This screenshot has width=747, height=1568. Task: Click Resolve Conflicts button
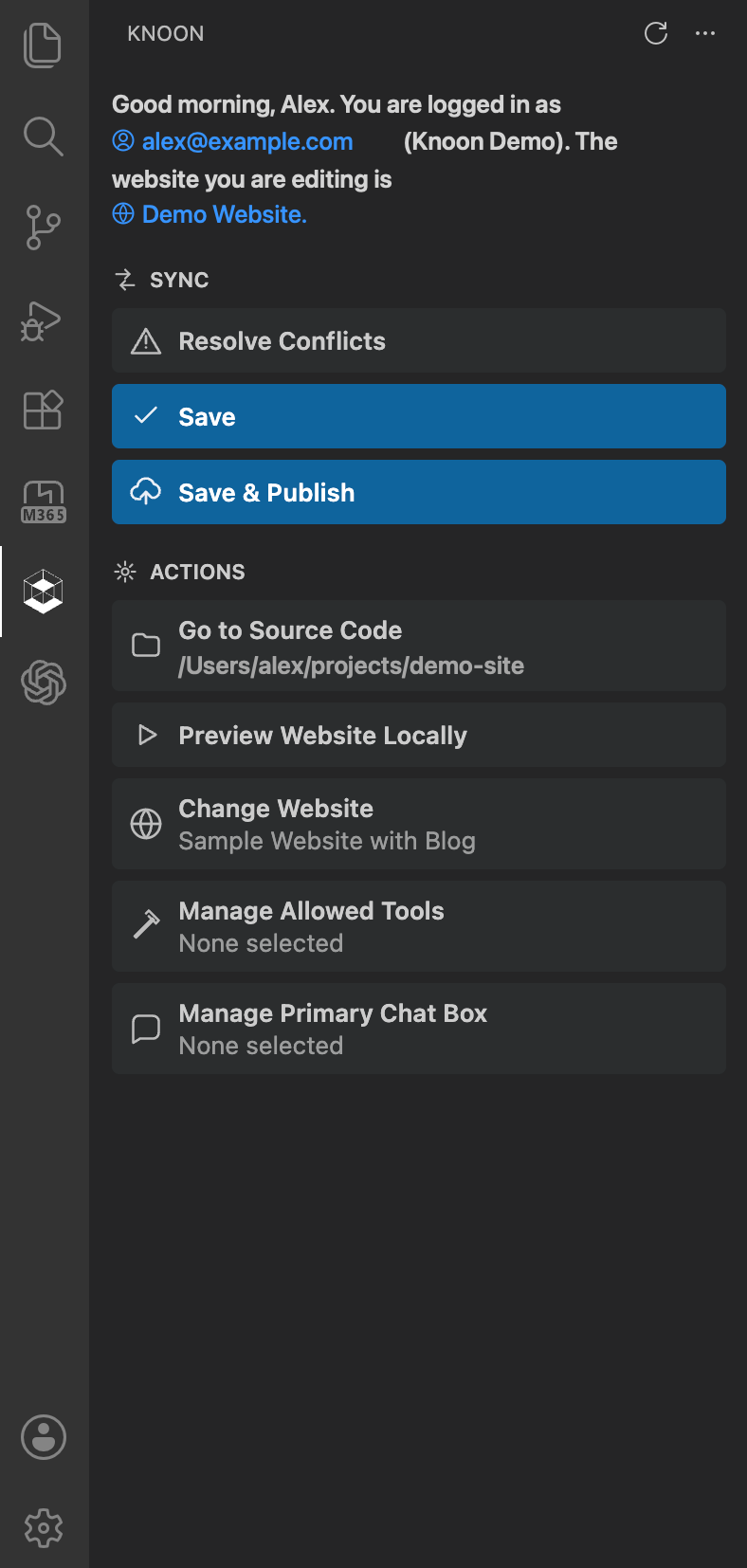(419, 340)
